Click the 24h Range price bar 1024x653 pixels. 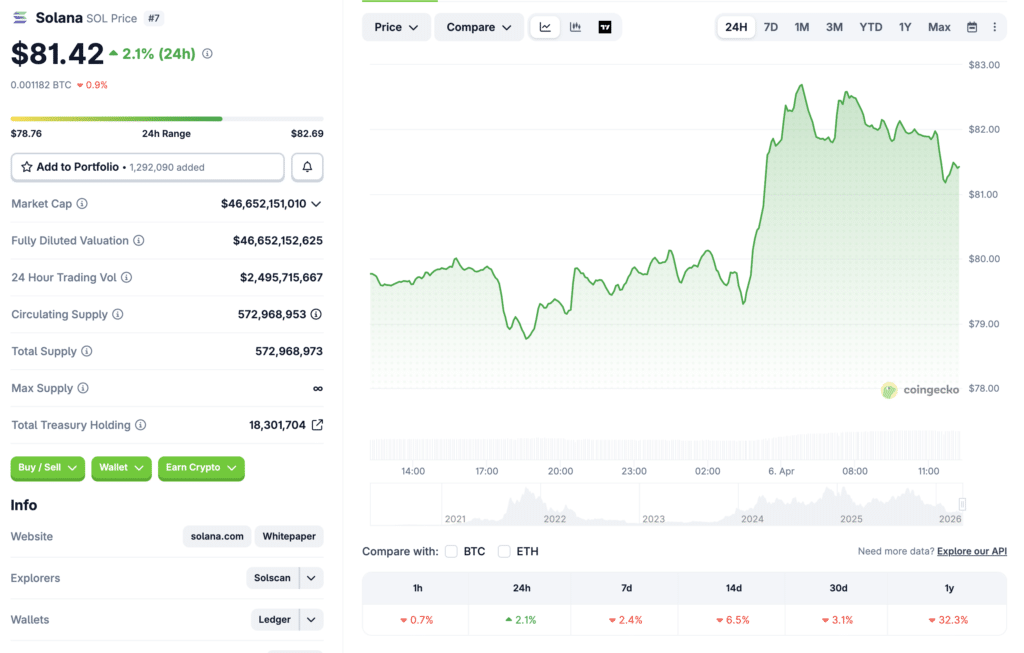(166, 117)
